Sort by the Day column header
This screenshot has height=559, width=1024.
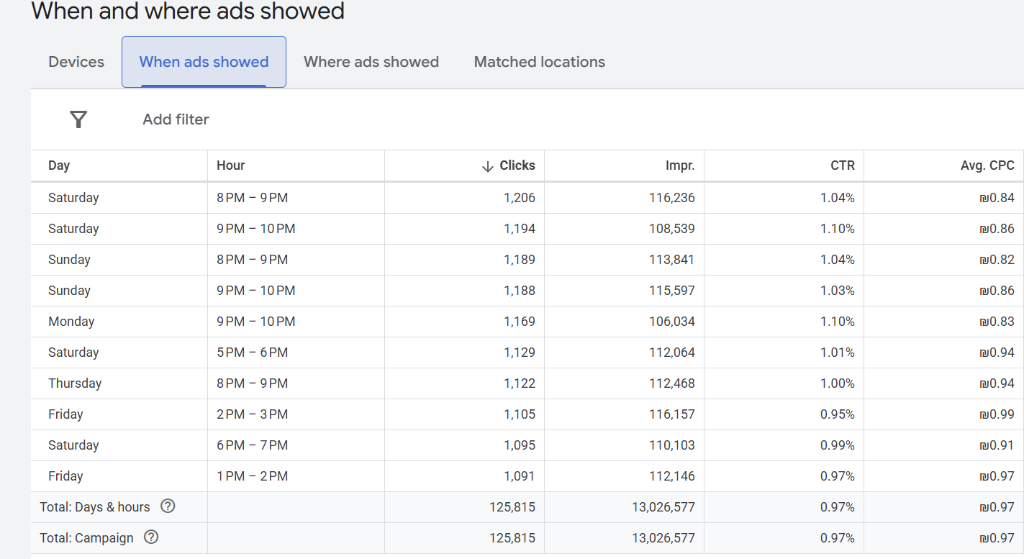[x=59, y=165]
